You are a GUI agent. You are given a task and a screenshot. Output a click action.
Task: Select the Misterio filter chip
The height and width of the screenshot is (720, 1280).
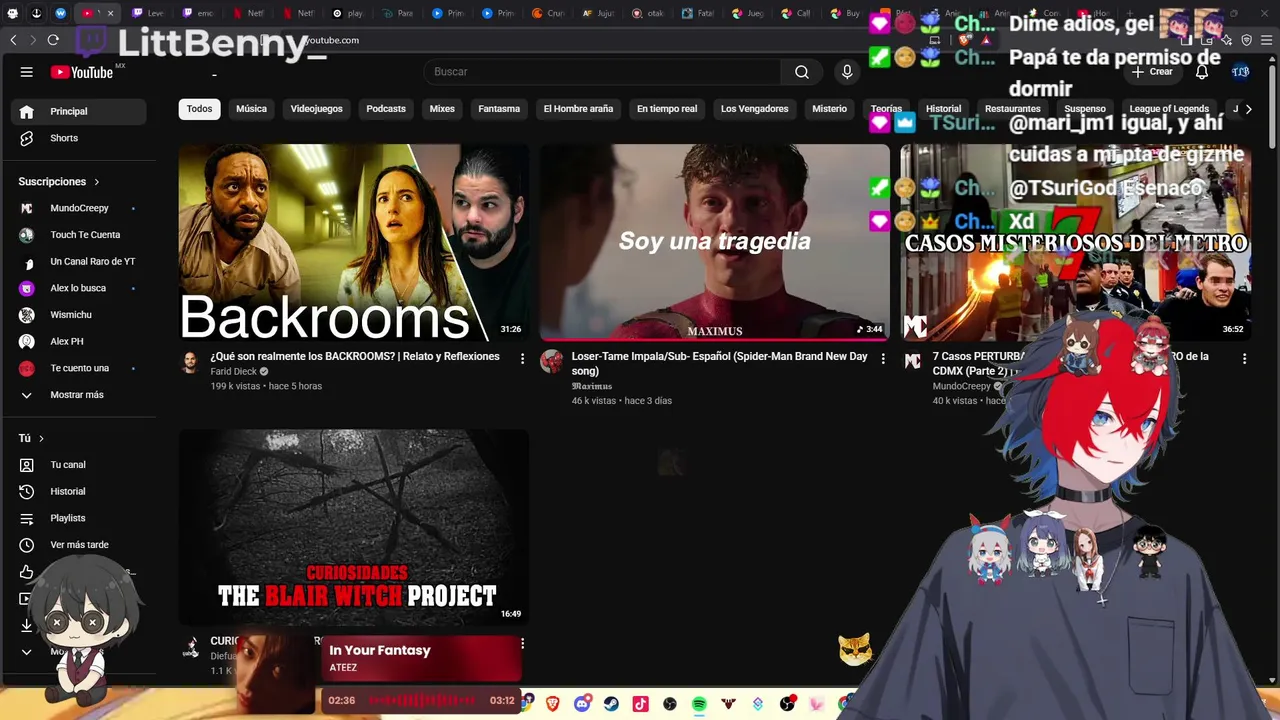(x=829, y=109)
